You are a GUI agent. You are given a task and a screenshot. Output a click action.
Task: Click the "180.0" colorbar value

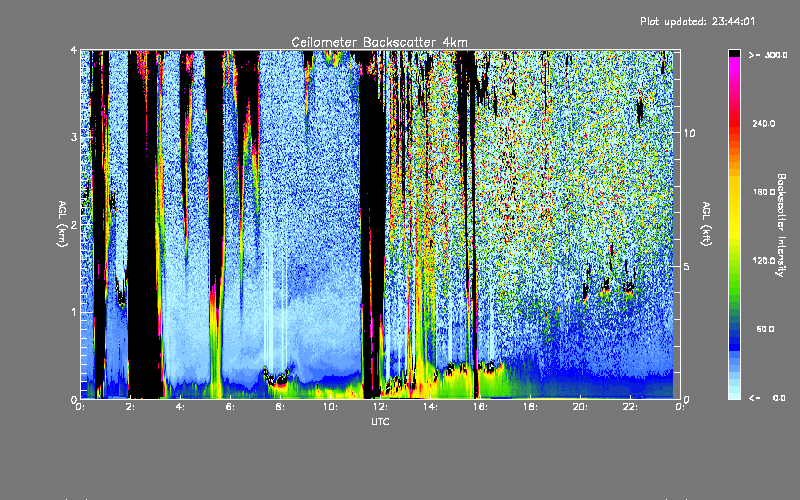tap(764, 192)
